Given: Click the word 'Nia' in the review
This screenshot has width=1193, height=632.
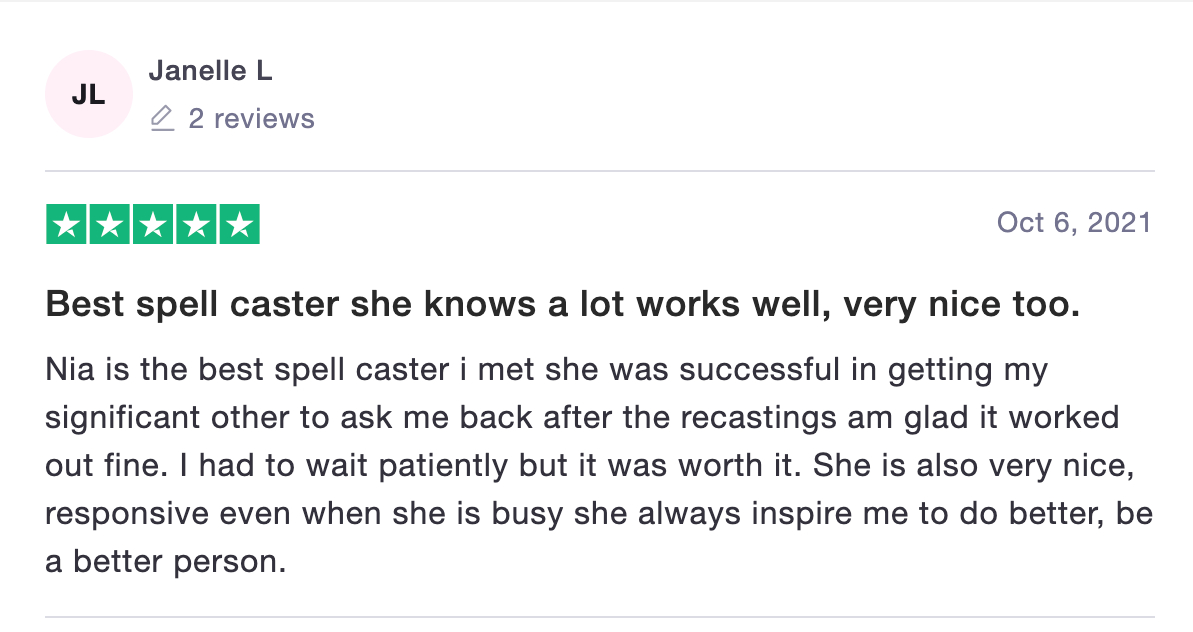Looking at the screenshot, I should tap(70, 370).
